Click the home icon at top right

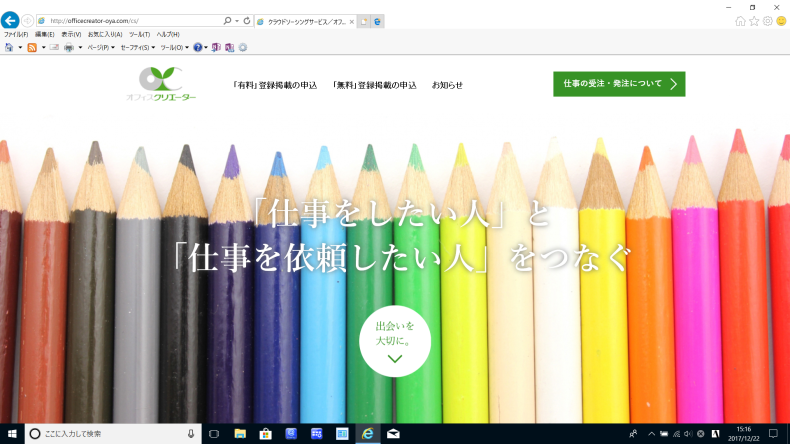tap(740, 21)
